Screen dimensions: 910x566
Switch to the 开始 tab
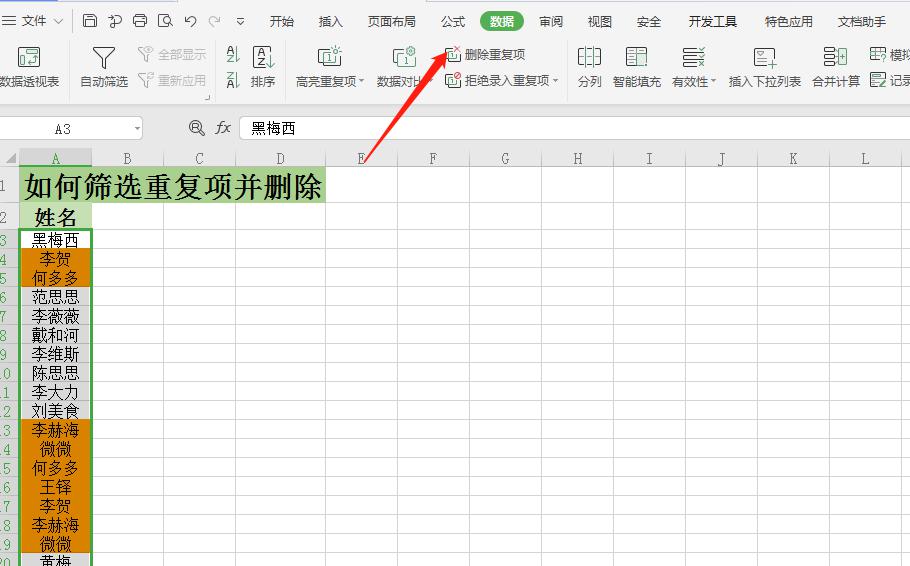point(282,21)
